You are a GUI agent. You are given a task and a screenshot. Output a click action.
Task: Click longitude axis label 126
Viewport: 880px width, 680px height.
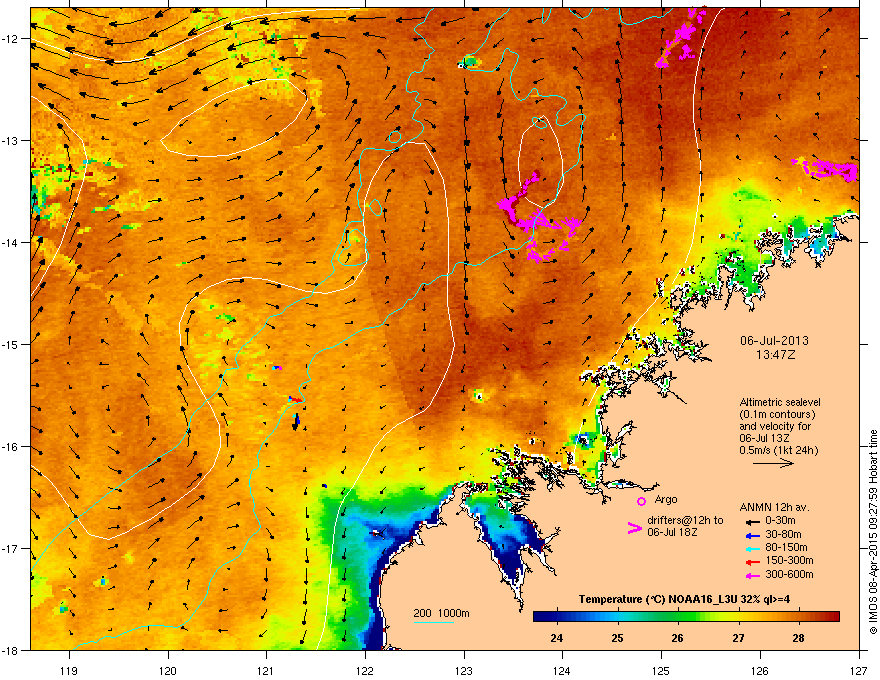point(760,670)
